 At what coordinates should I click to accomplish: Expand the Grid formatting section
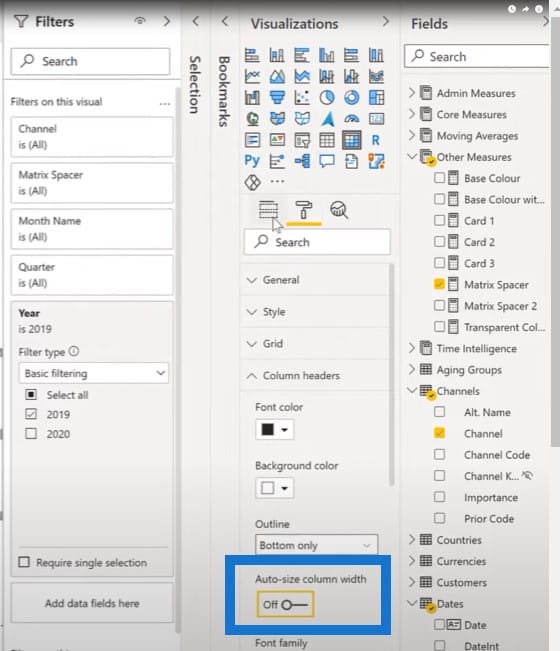[x=315, y=344]
